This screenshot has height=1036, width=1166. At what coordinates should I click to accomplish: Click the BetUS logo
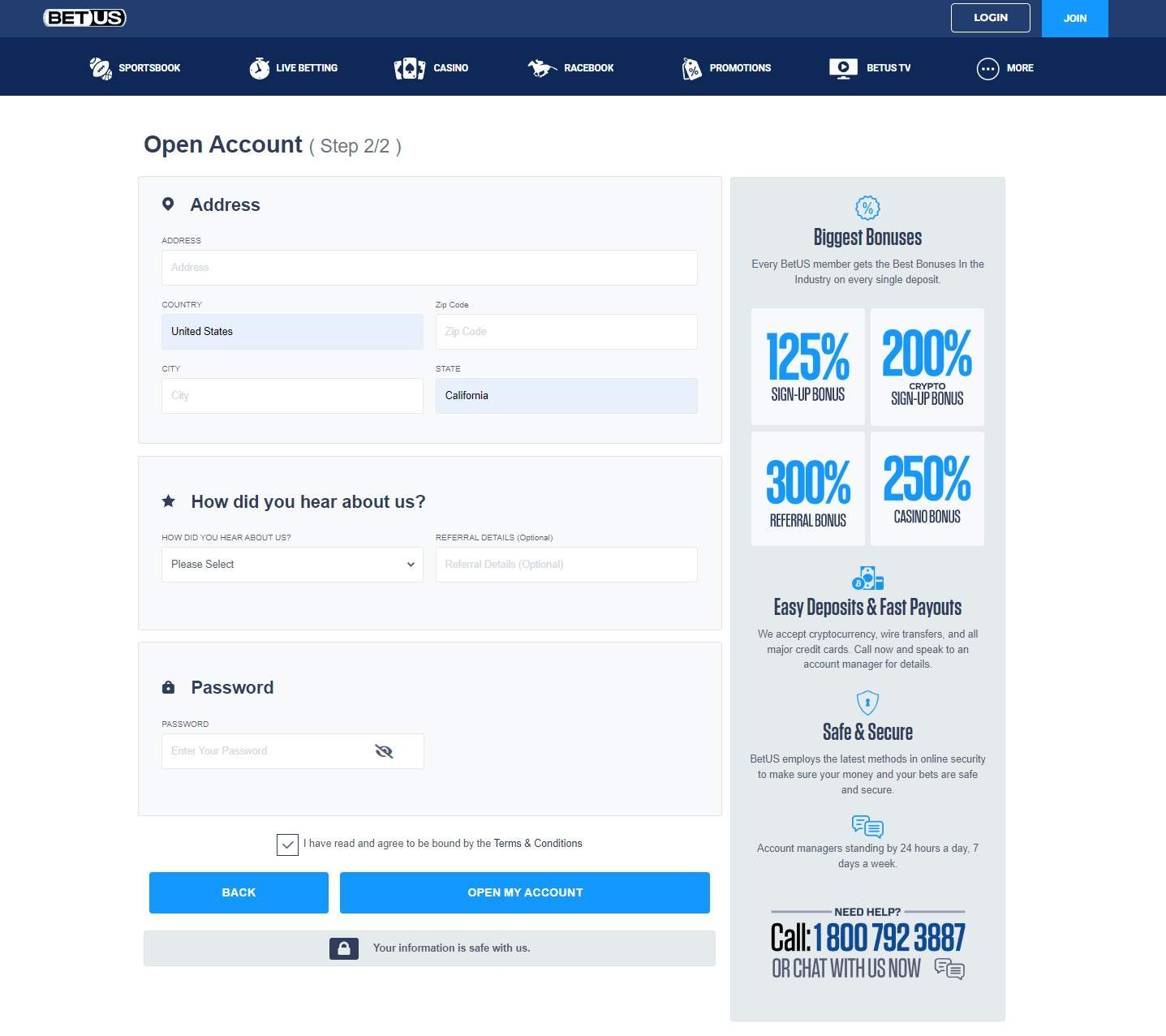(x=84, y=18)
